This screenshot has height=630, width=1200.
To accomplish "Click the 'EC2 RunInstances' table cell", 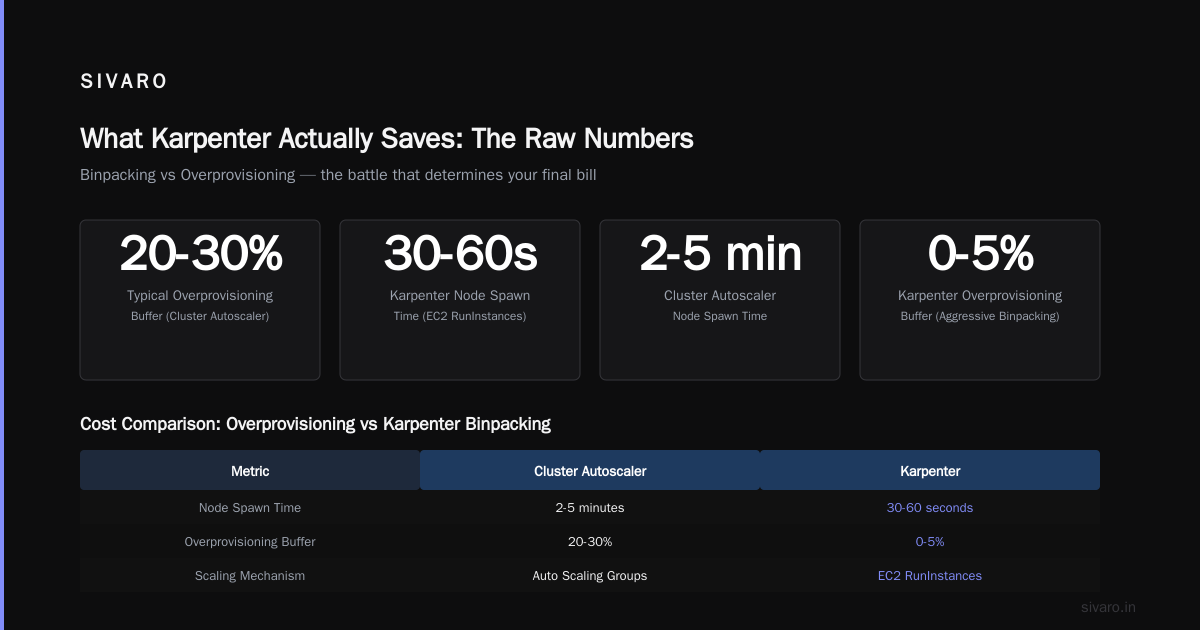I will coord(930,576).
